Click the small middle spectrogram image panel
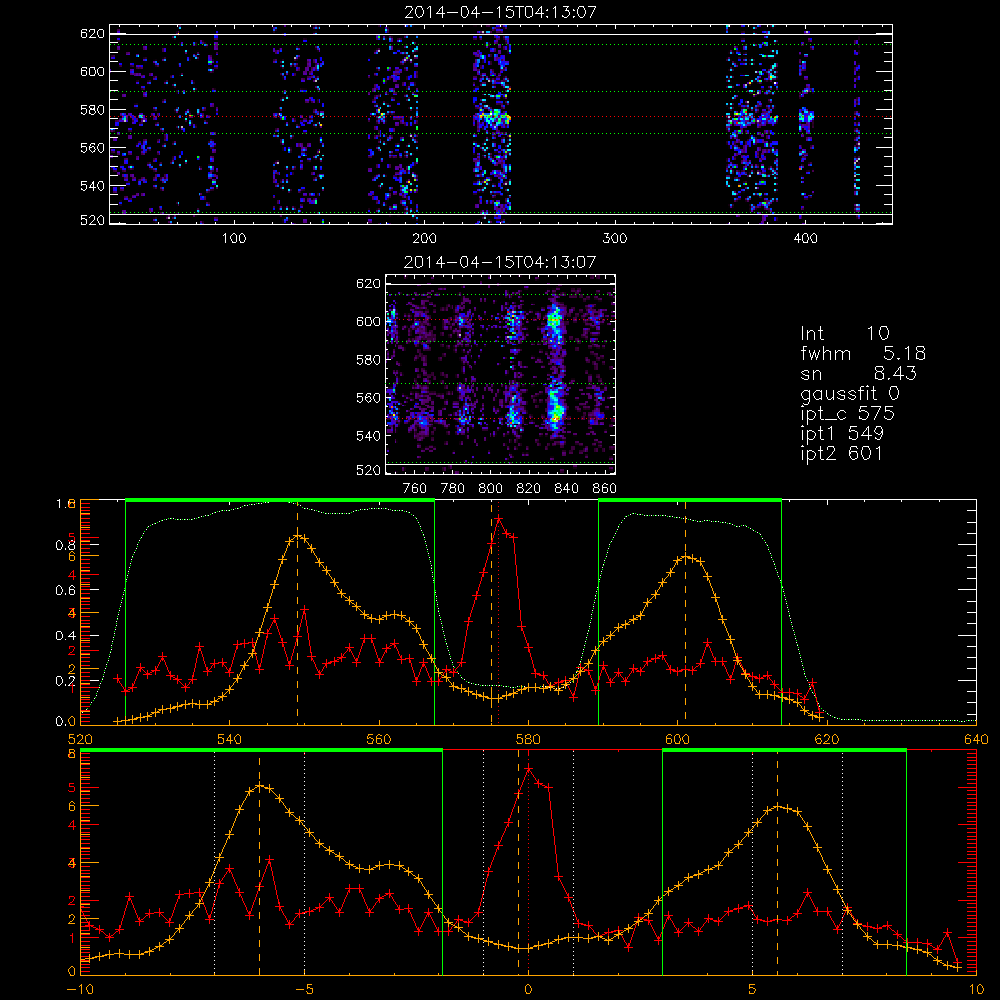 [501, 375]
